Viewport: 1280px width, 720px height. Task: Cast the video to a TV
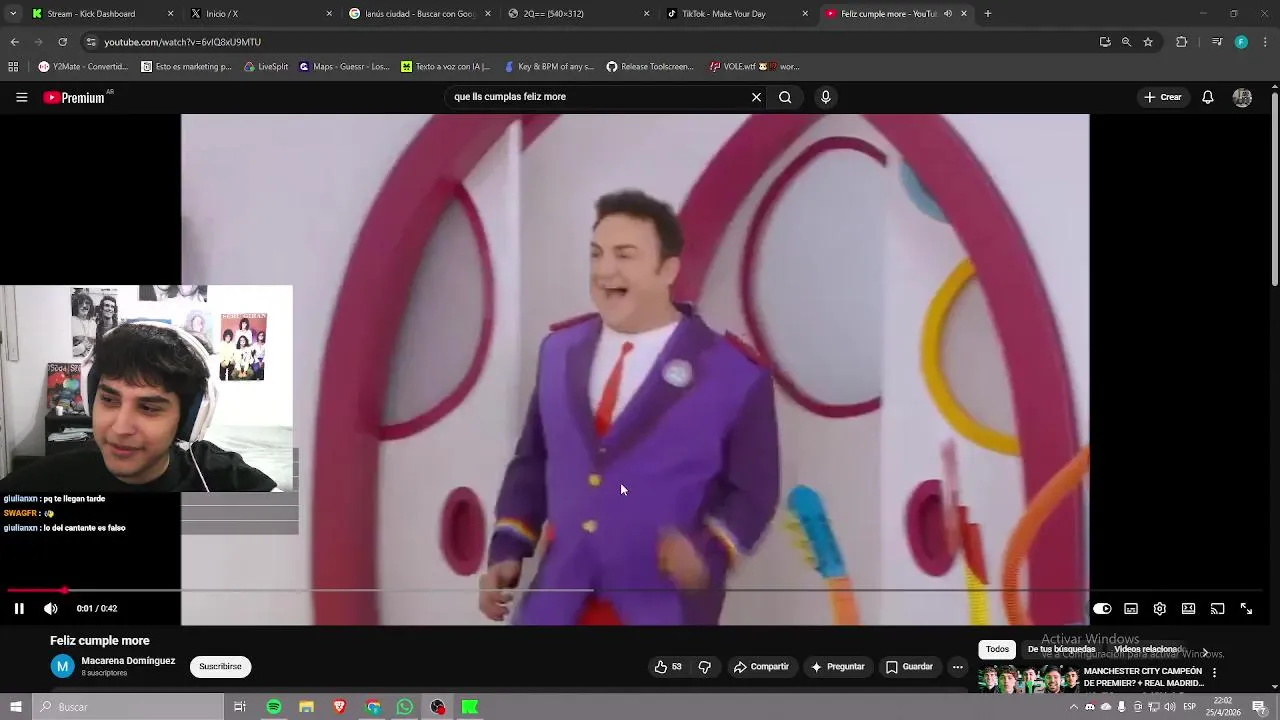(x=1218, y=608)
